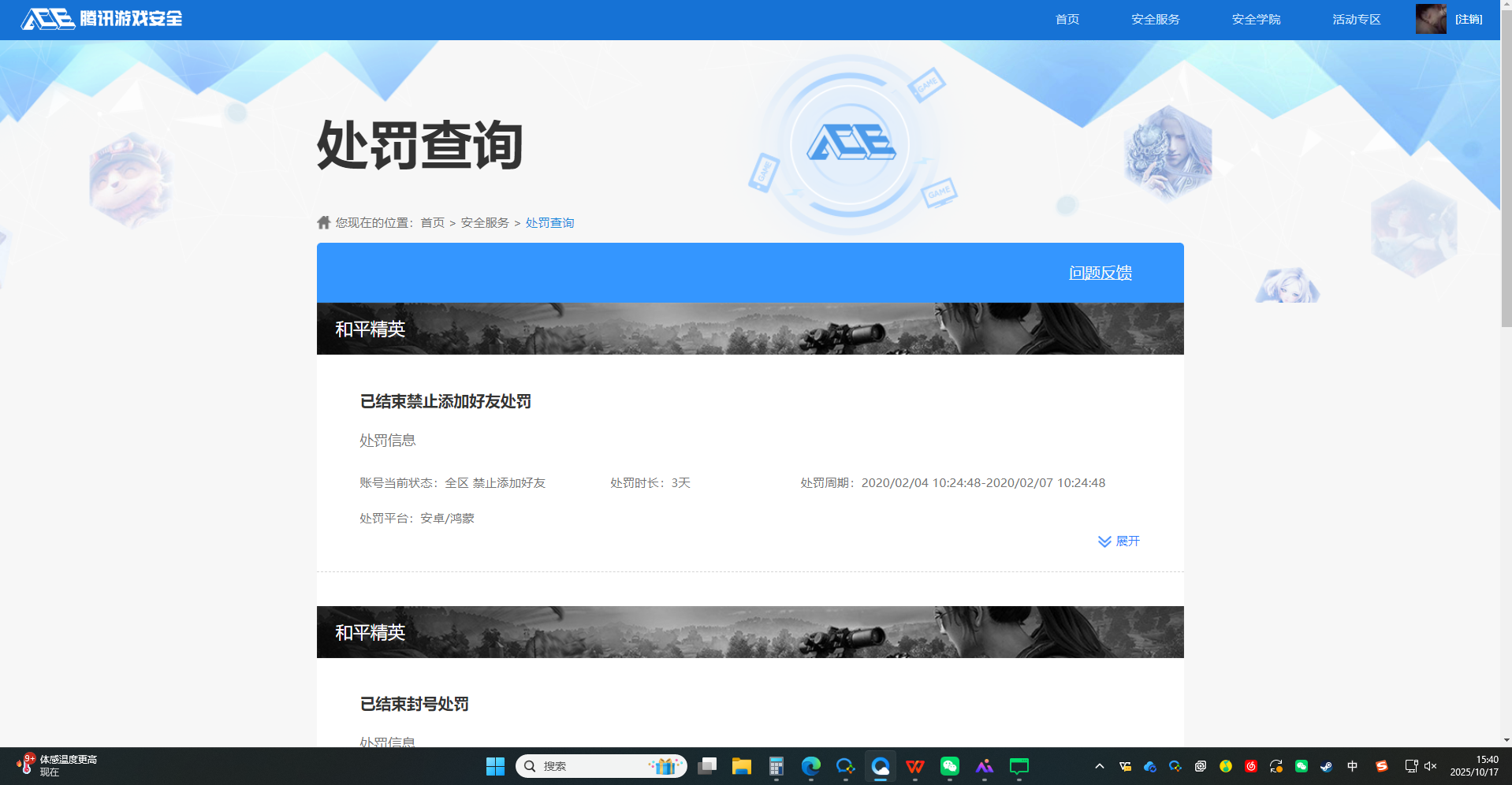This screenshot has width=1512, height=785.
Task: Open Snipaste from the system tray
Action: coord(1381,766)
